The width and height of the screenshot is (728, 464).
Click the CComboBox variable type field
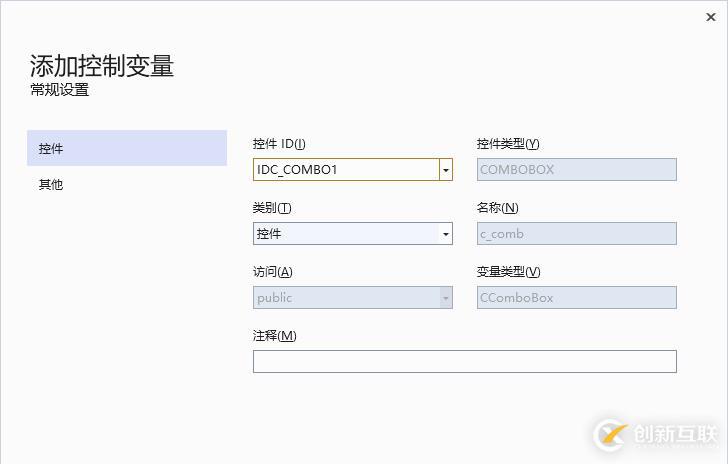pyautogui.click(x=576, y=298)
